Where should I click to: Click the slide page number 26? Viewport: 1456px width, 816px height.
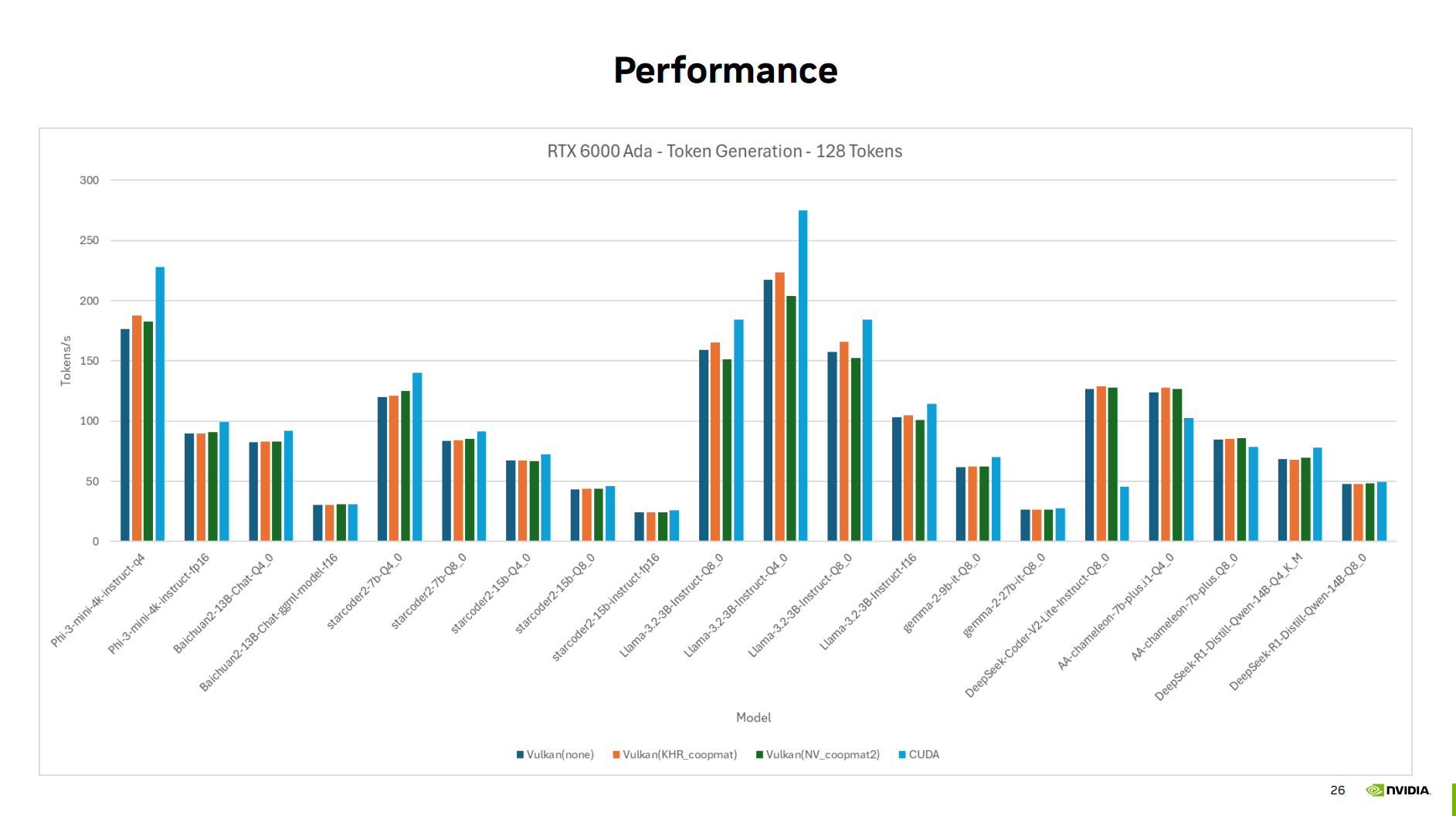(x=1338, y=790)
